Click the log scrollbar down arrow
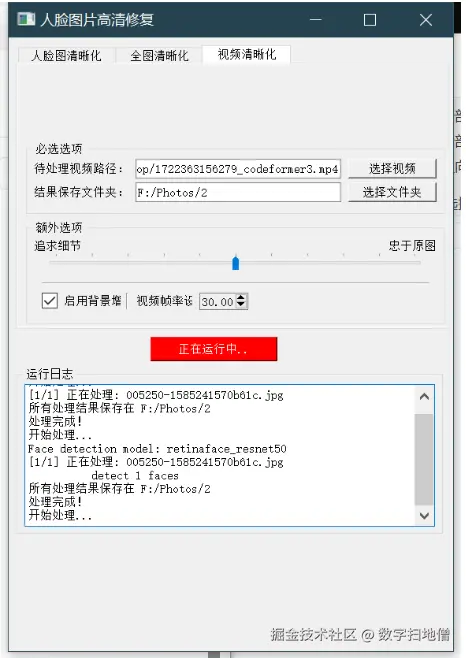 tap(424, 515)
